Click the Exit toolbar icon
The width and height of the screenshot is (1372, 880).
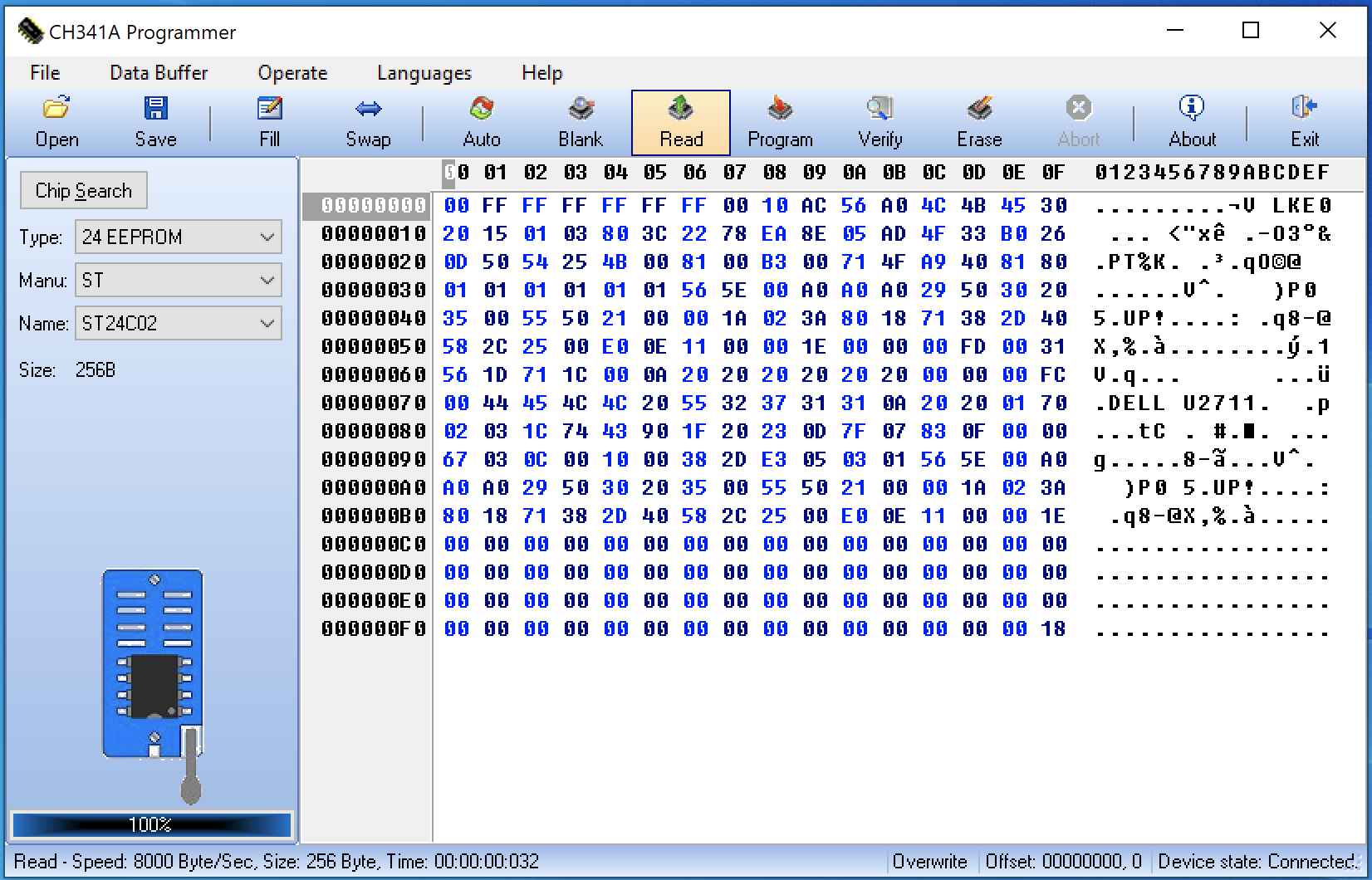(1304, 123)
